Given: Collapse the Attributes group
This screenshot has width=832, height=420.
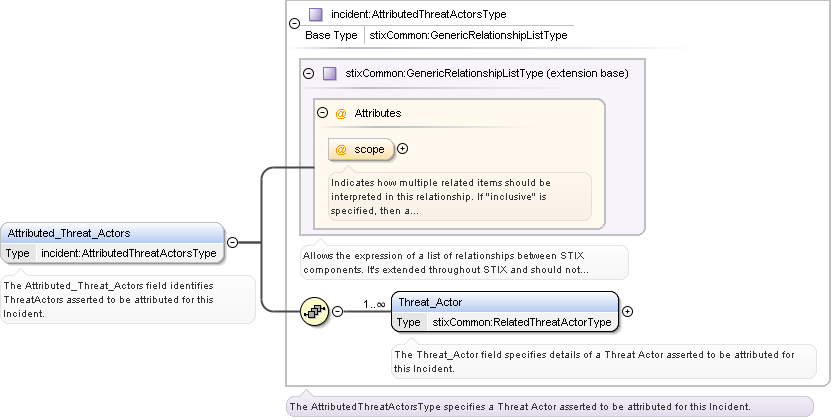Looking at the screenshot, I should click(323, 113).
